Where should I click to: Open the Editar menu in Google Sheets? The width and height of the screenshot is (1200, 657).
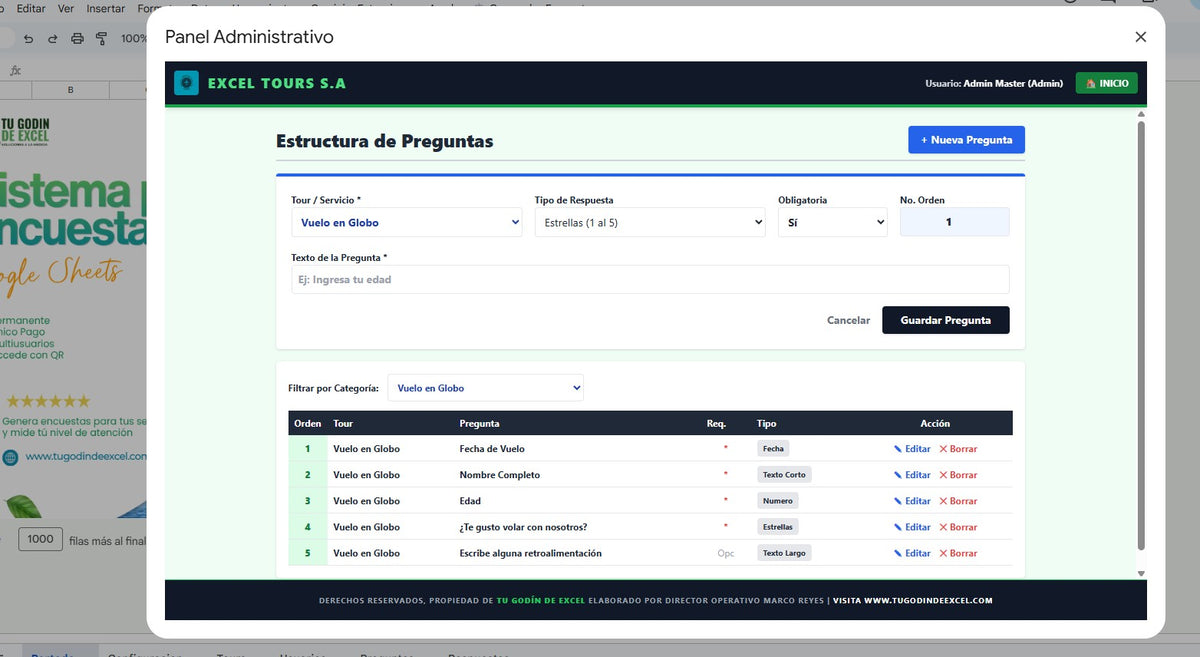click(x=31, y=8)
